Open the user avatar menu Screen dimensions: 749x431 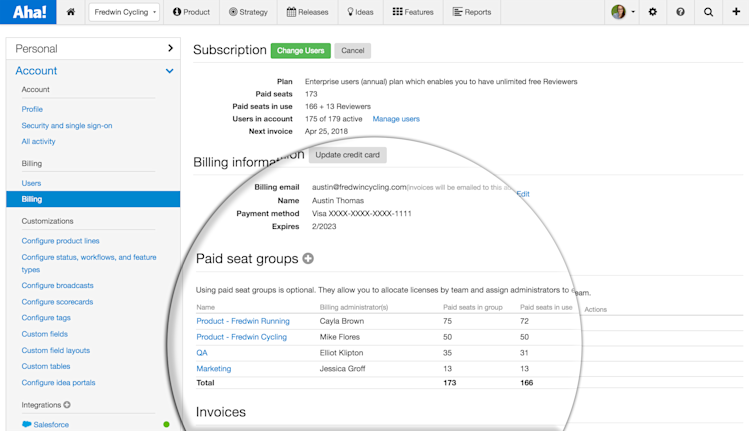pos(622,12)
